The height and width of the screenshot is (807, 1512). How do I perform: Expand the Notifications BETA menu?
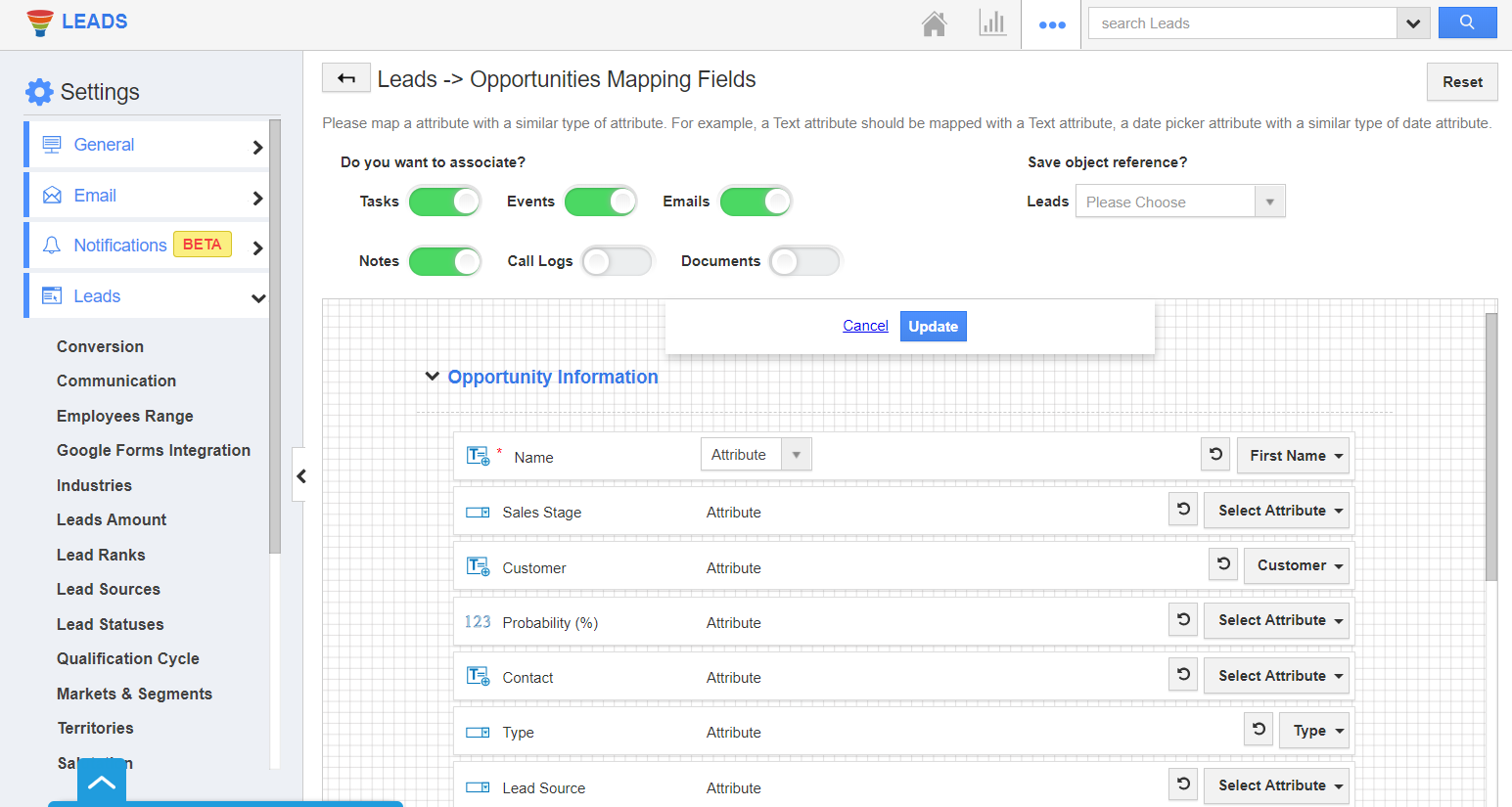tap(257, 247)
